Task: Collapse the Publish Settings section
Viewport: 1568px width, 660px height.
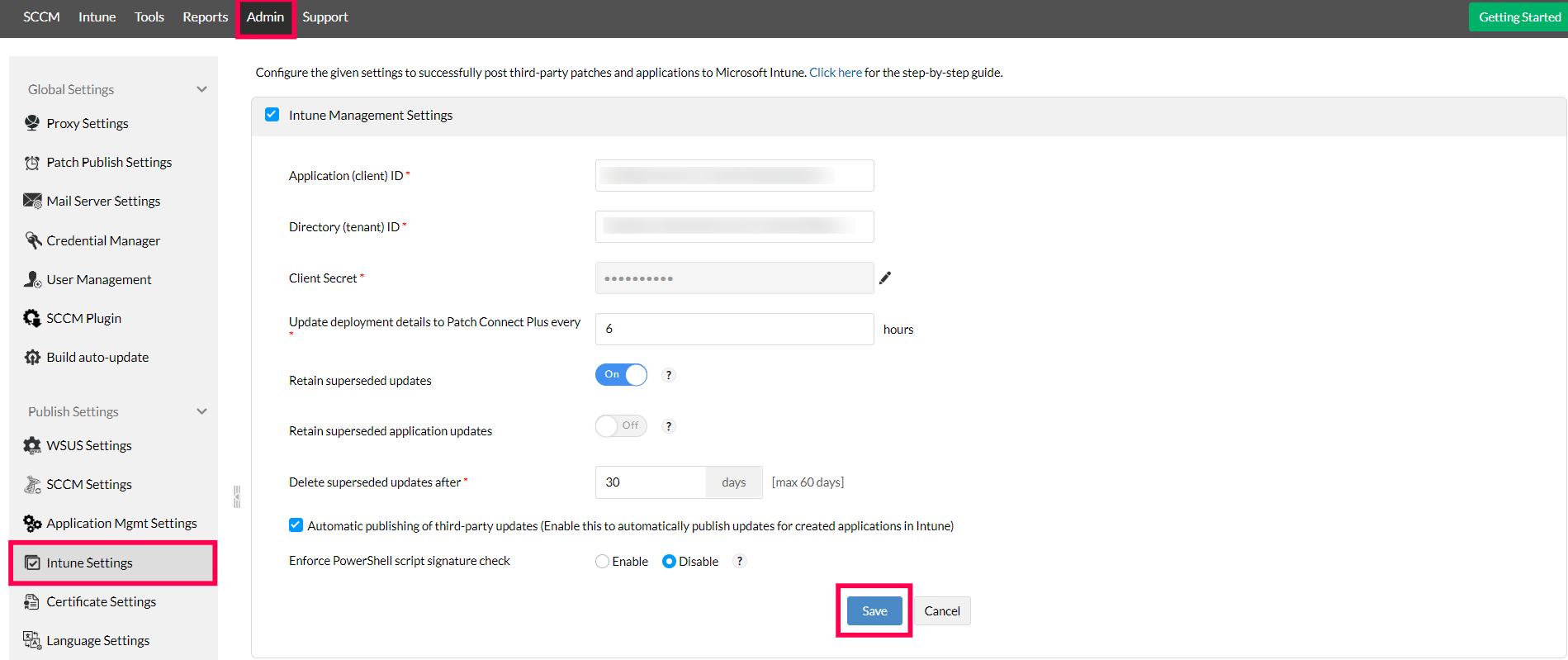Action: click(x=201, y=411)
